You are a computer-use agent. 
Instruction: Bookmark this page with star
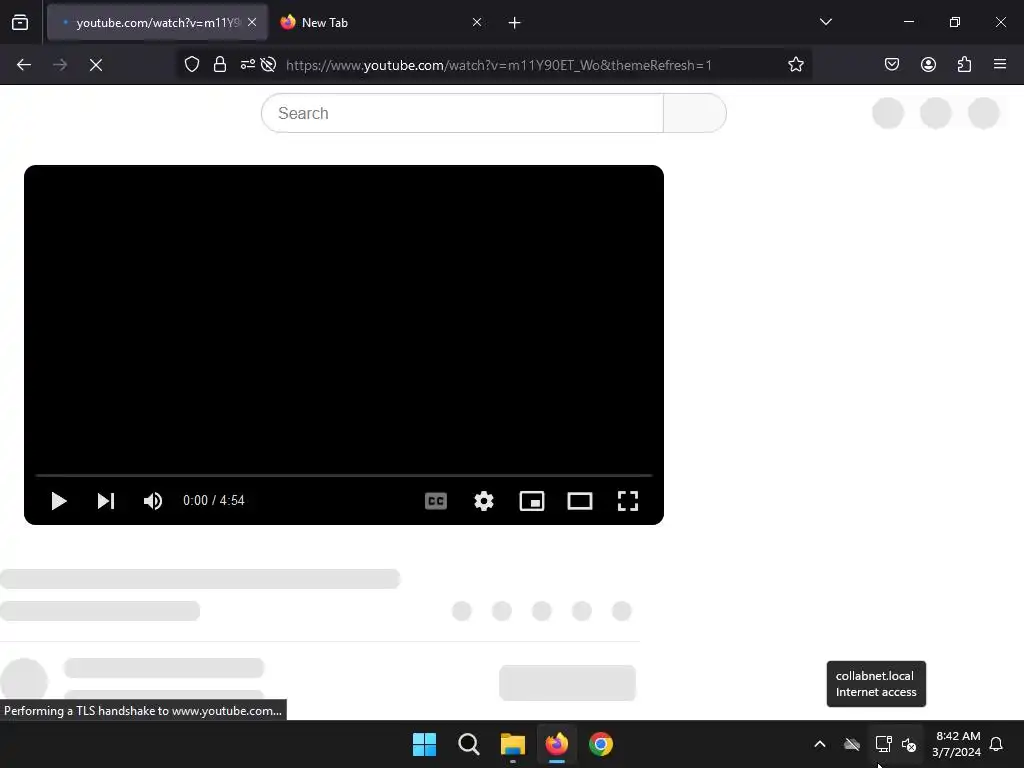click(795, 65)
